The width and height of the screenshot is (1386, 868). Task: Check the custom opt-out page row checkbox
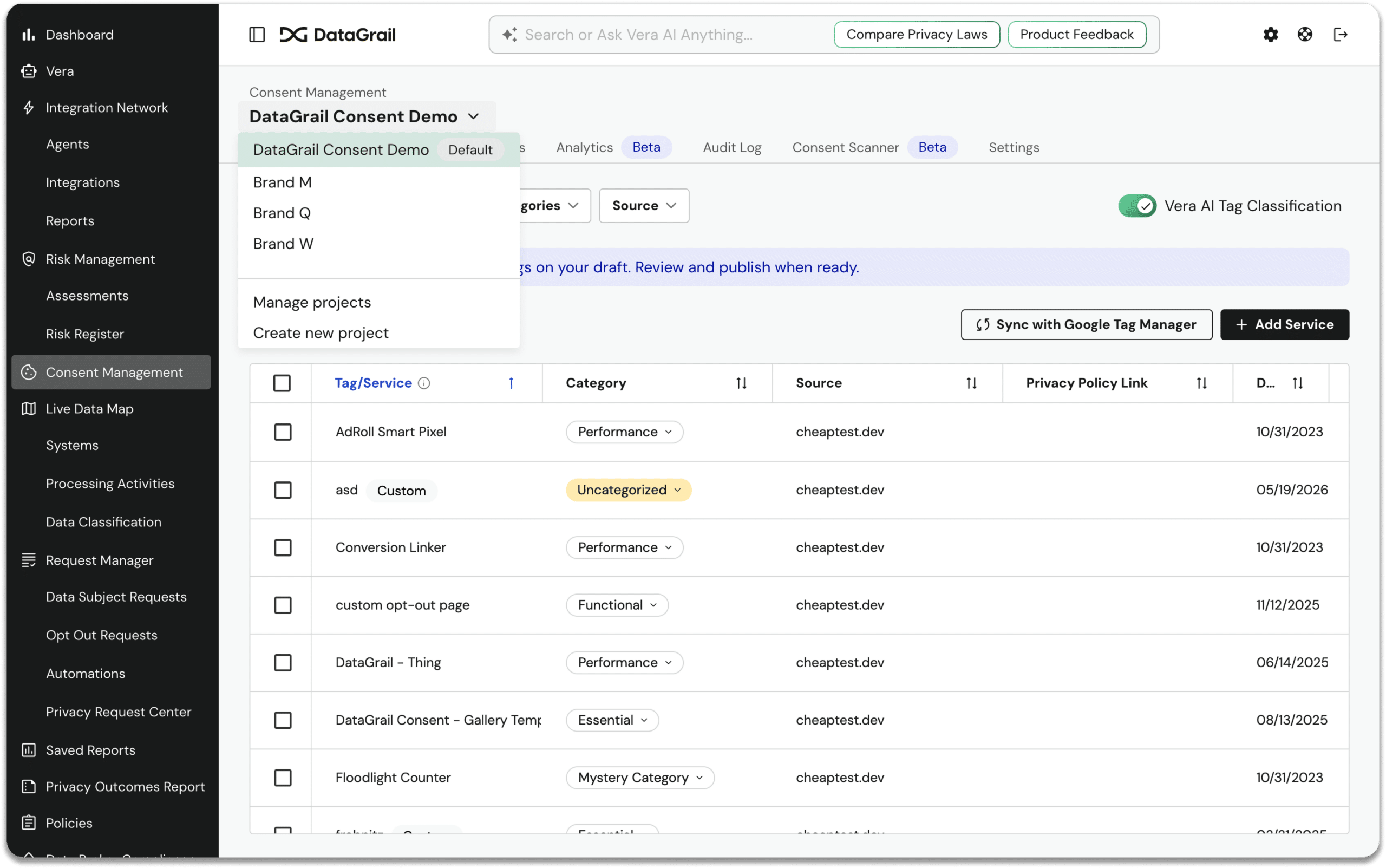(x=283, y=604)
